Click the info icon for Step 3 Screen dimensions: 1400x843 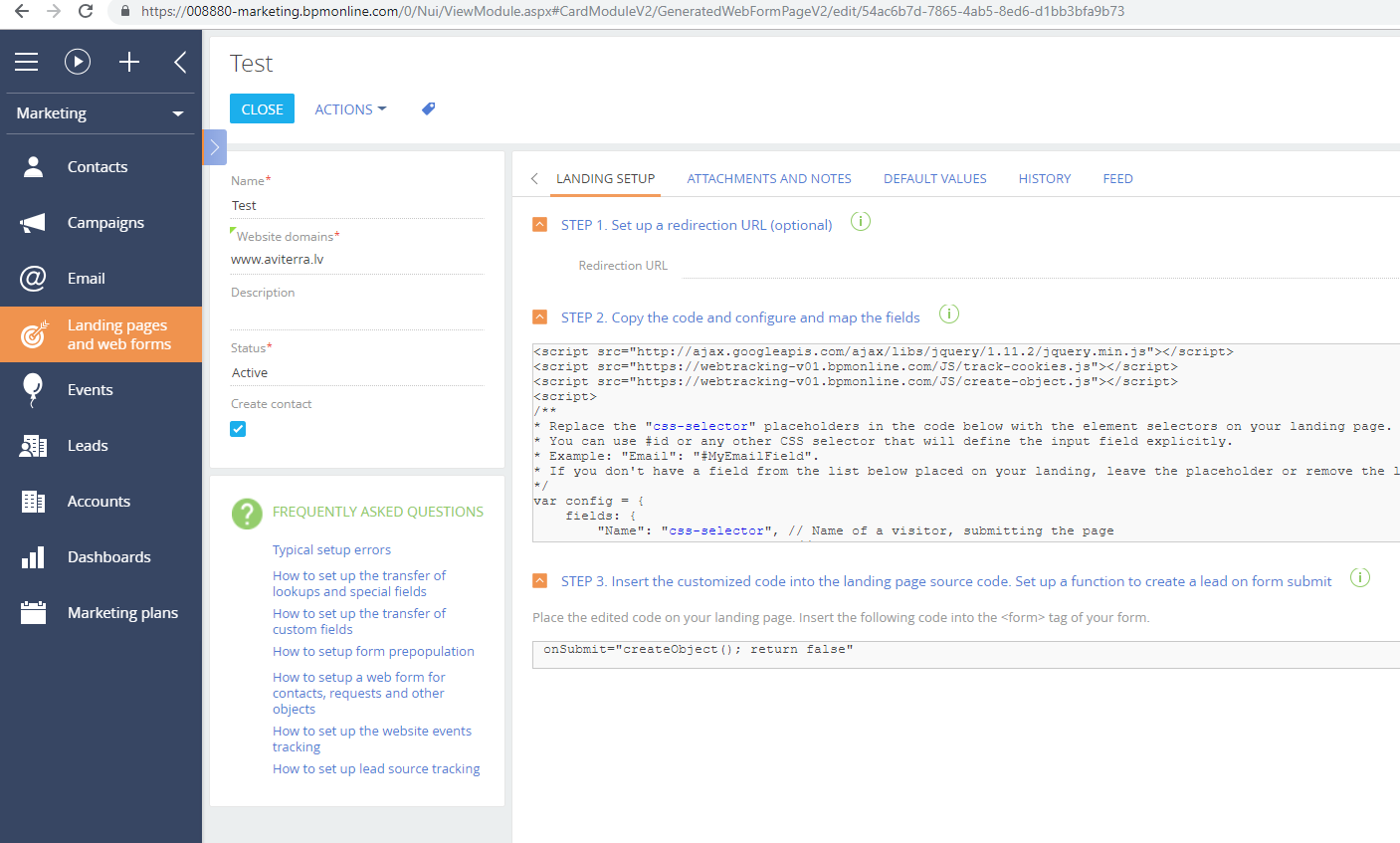click(x=1360, y=577)
